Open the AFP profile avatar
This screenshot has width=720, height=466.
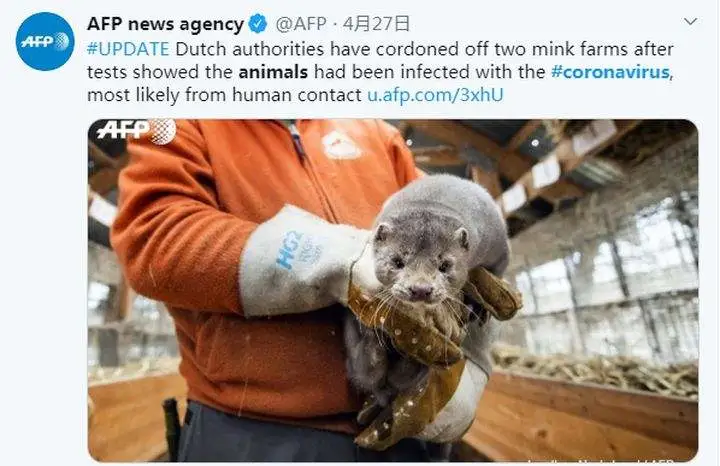[x=45, y=41]
